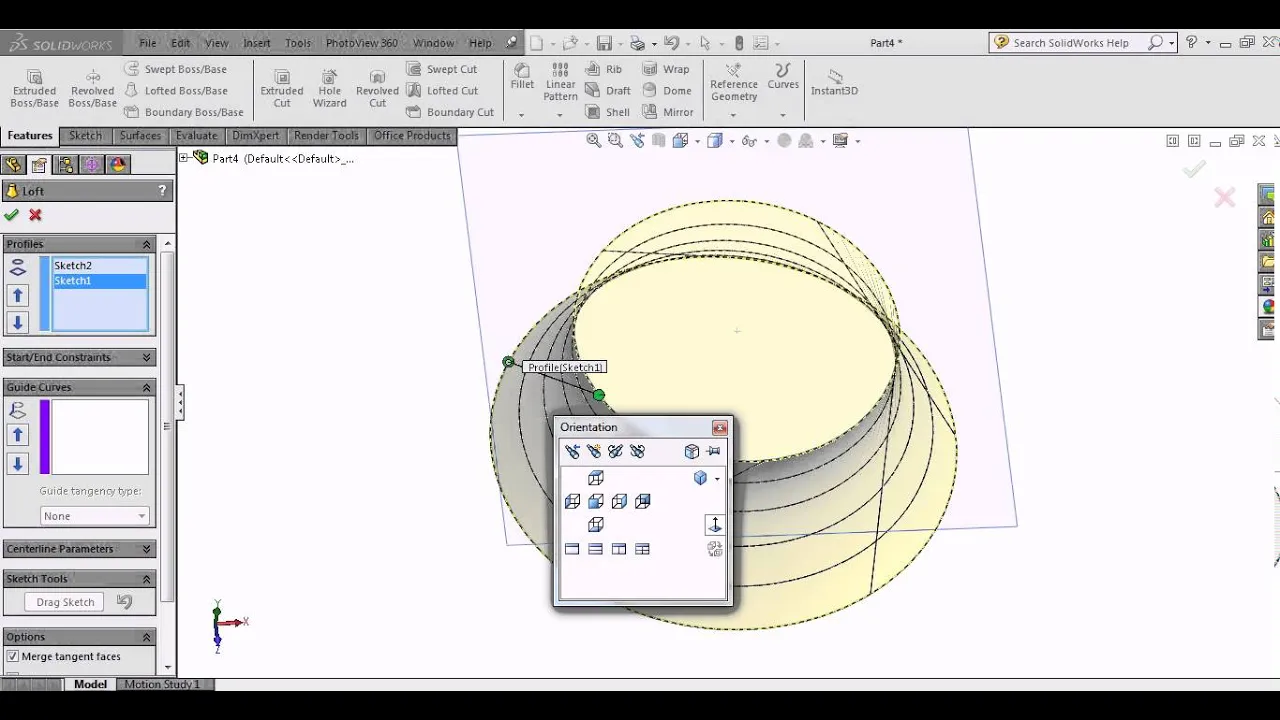Switch to the Render Tools tab
The height and width of the screenshot is (720, 1280).
point(326,136)
